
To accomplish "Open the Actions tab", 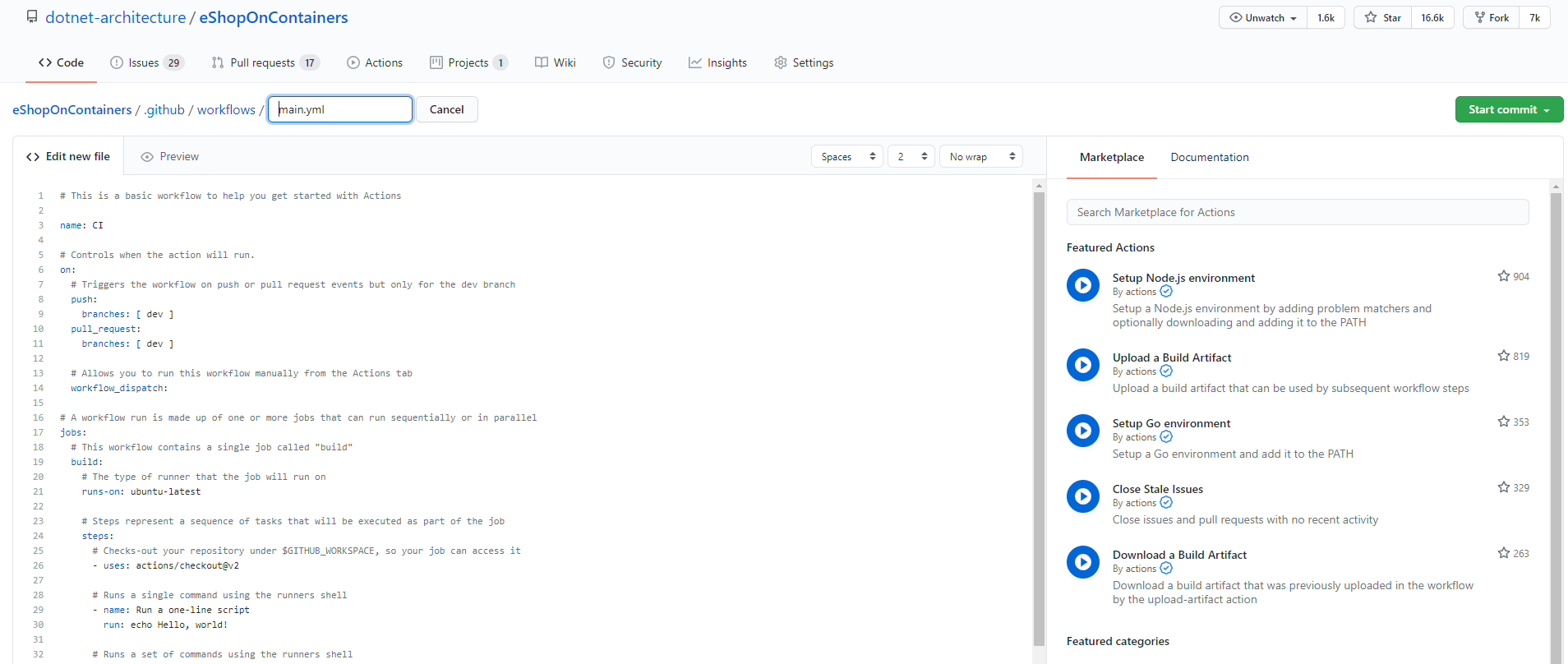I will coord(375,62).
